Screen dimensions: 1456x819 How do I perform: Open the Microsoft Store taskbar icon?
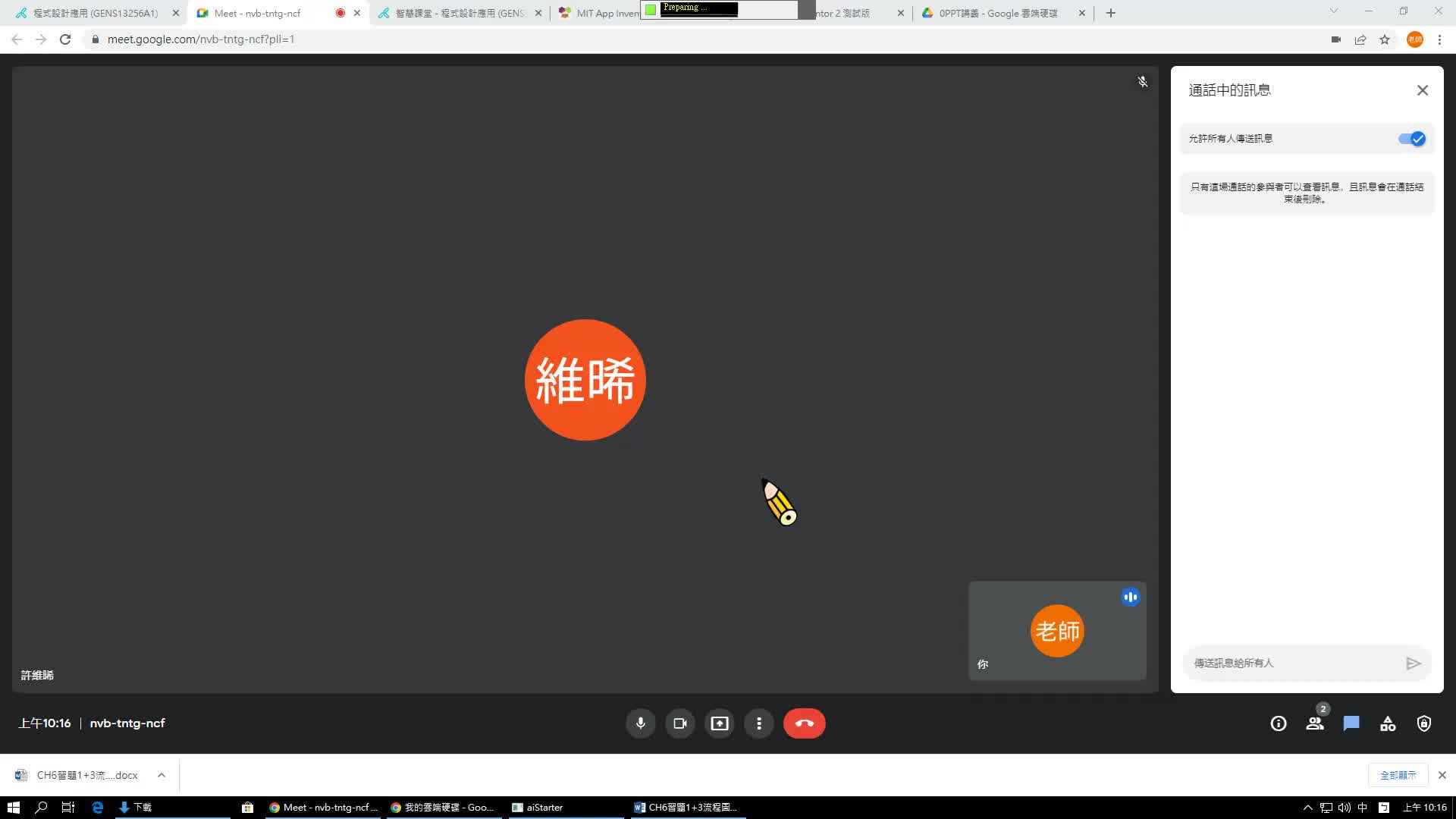(x=247, y=808)
